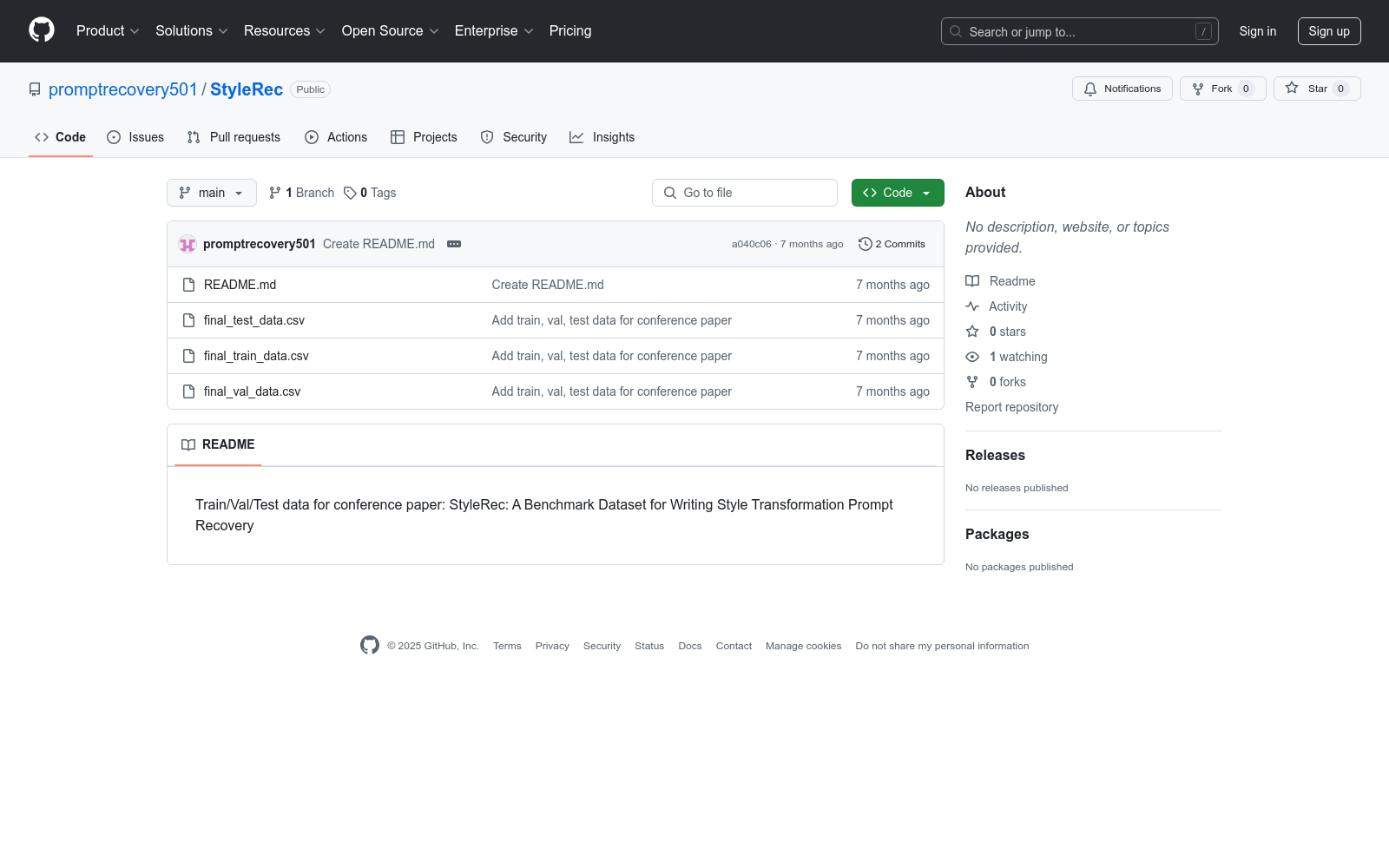Image resolution: width=1389 pixels, height=868 pixels.
Task: Click the slash shortcut key icon
Action: (1203, 31)
